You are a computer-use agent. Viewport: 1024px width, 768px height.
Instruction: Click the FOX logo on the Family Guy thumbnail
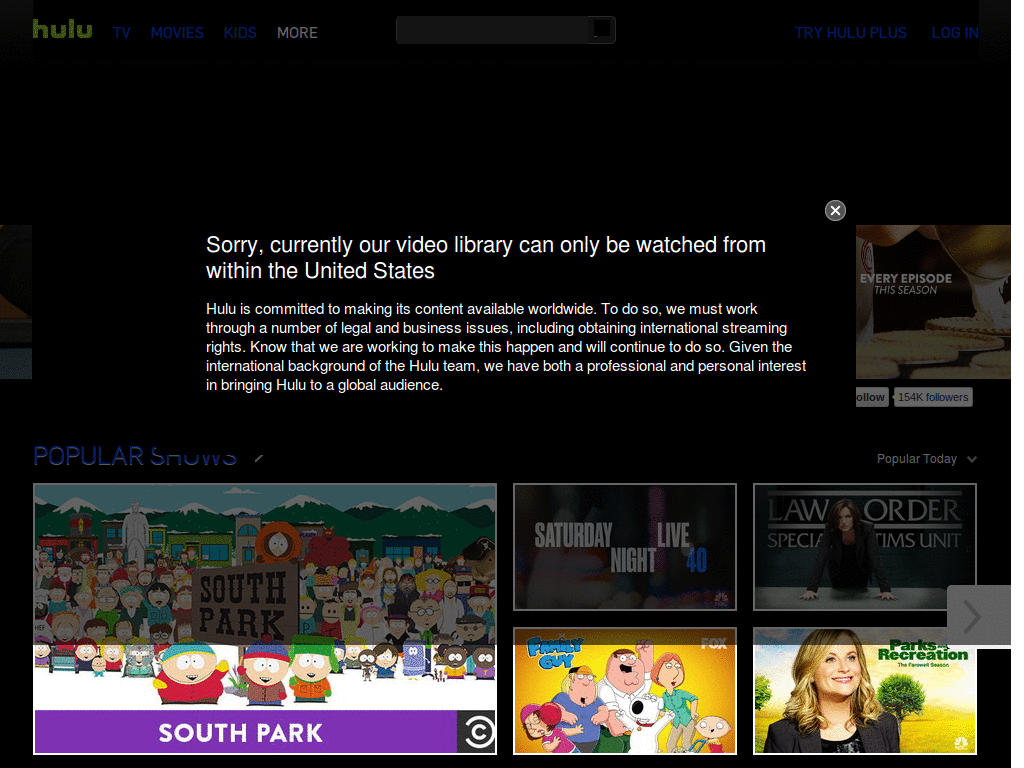[x=714, y=643]
